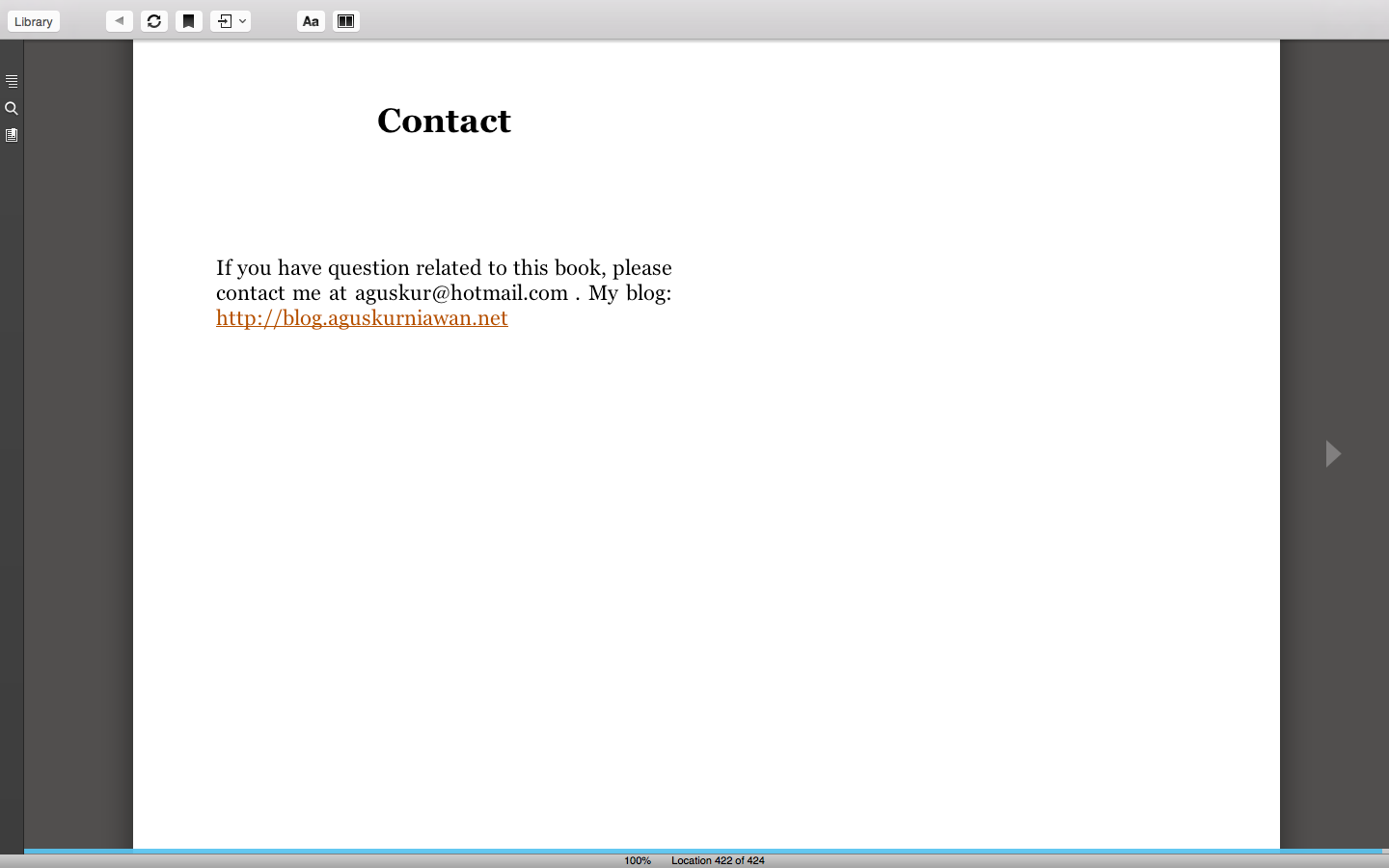Click the Contact heading
Screen dimensions: 1389x868
[x=444, y=121]
